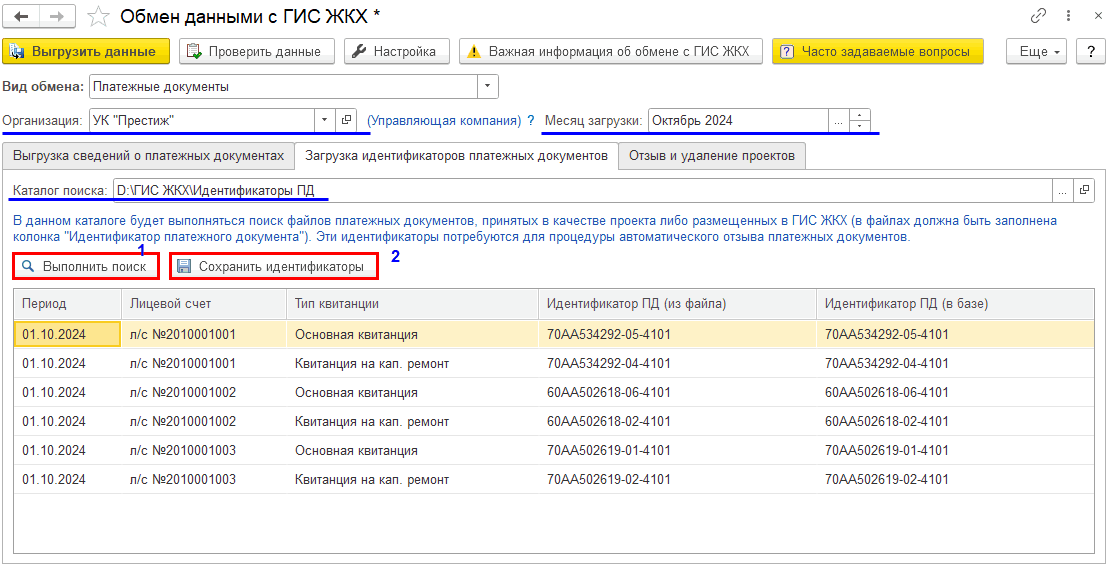1117x564 pixels.
Task: Adjust month with the Месяц загрузки spinner
Action: 860,120
